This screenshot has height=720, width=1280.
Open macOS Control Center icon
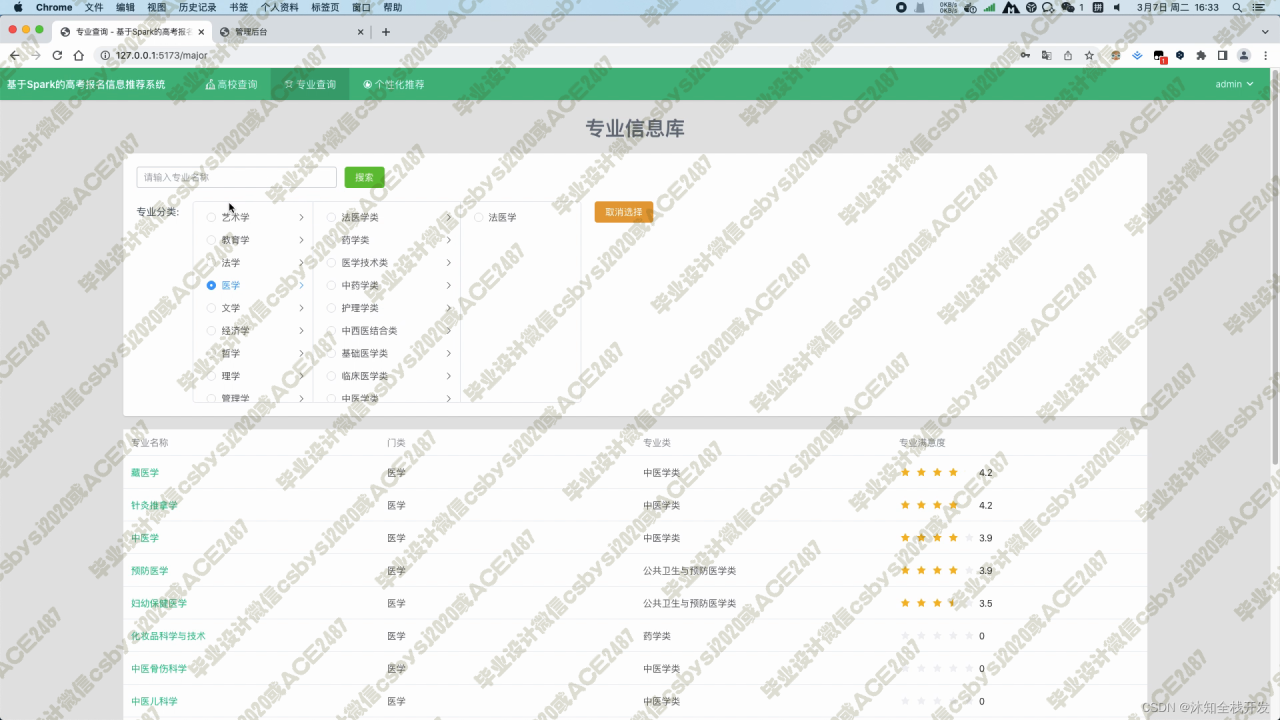click(1261, 7)
